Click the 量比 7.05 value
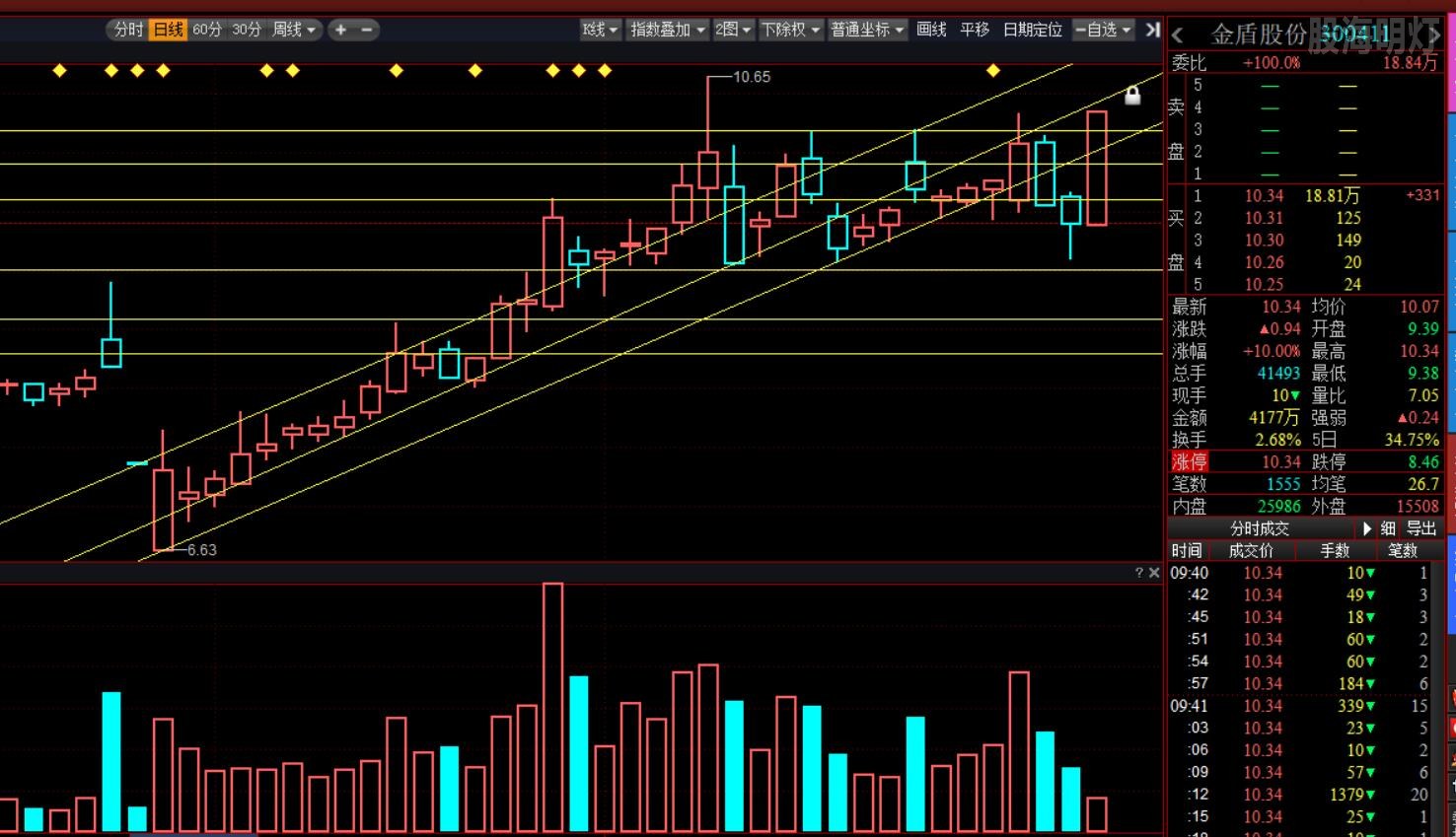 (x=1423, y=395)
